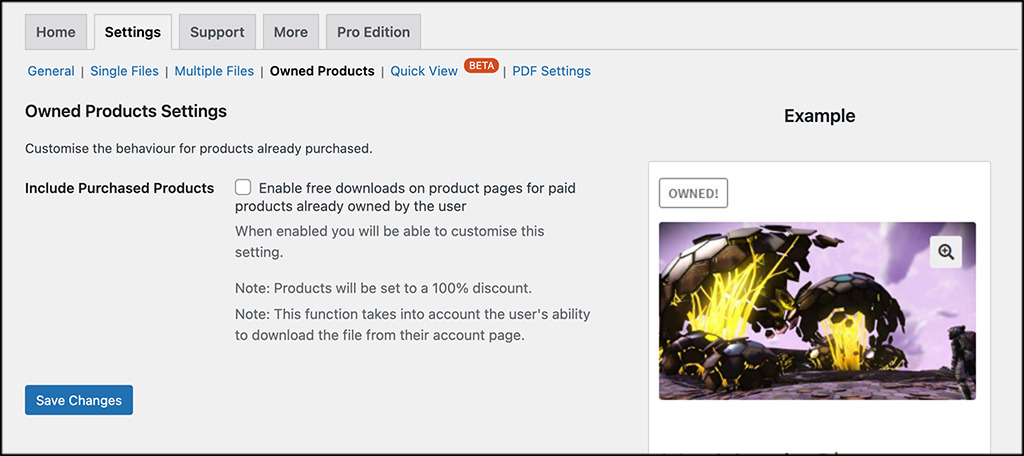This screenshot has height=456, width=1024.
Task: Click the "Enable free downloads on product pages" label
Action: [405, 197]
